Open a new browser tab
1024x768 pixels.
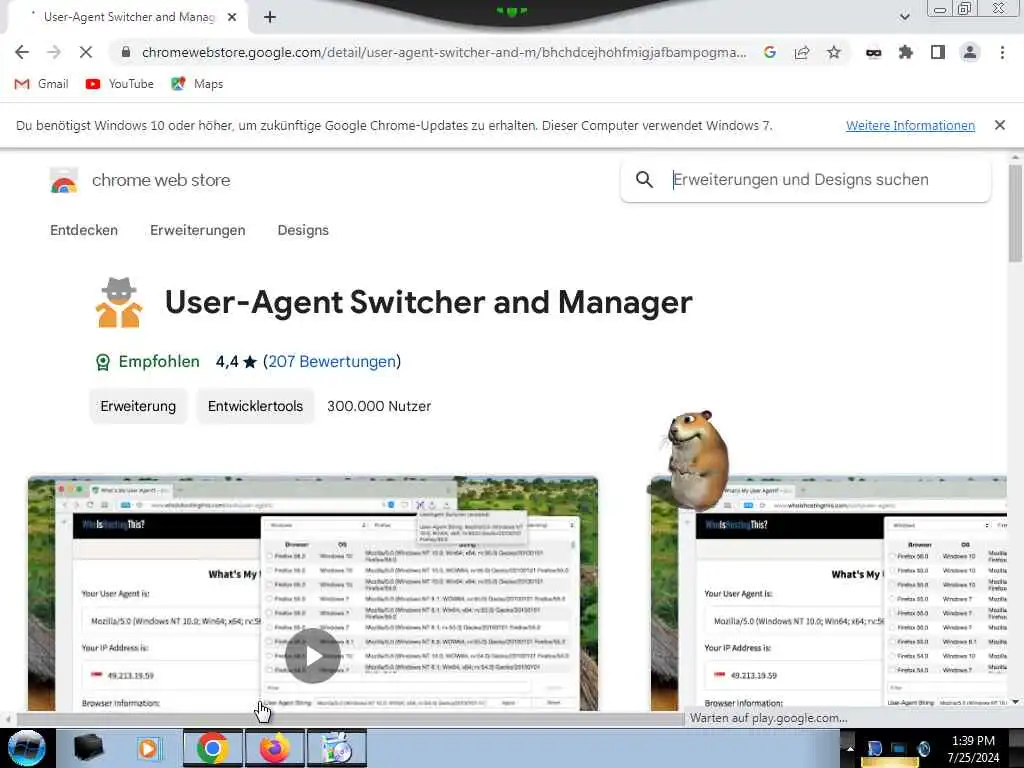click(270, 18)
